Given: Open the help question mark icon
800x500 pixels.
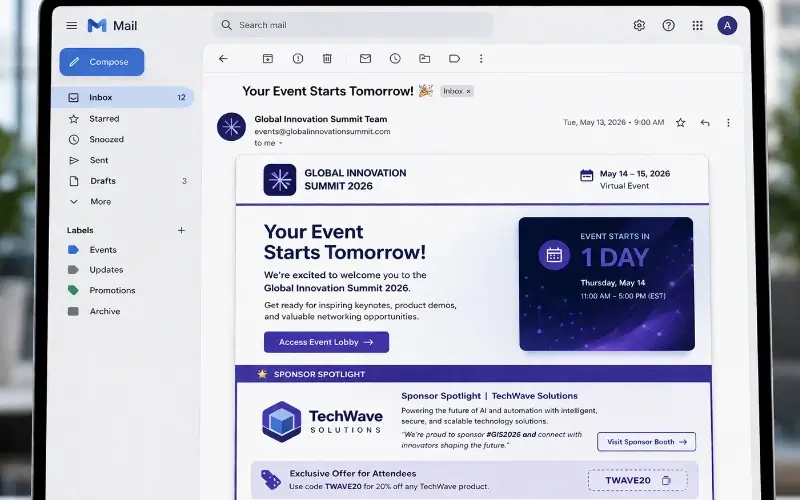Looking at the screenshot, I should (668, 25).
